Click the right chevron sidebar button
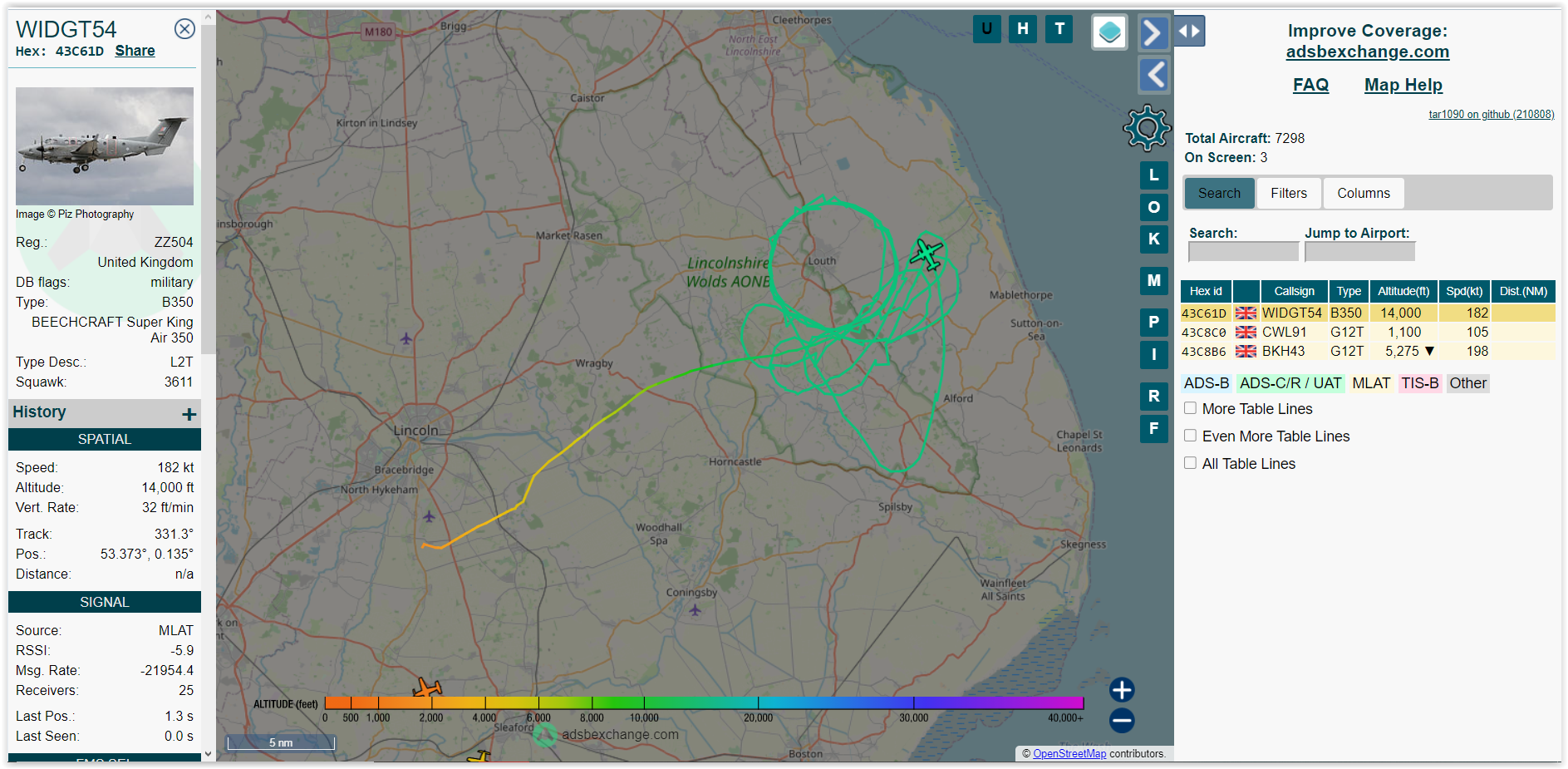This screenshot has height=769, width=1568. pos(1153,33)
